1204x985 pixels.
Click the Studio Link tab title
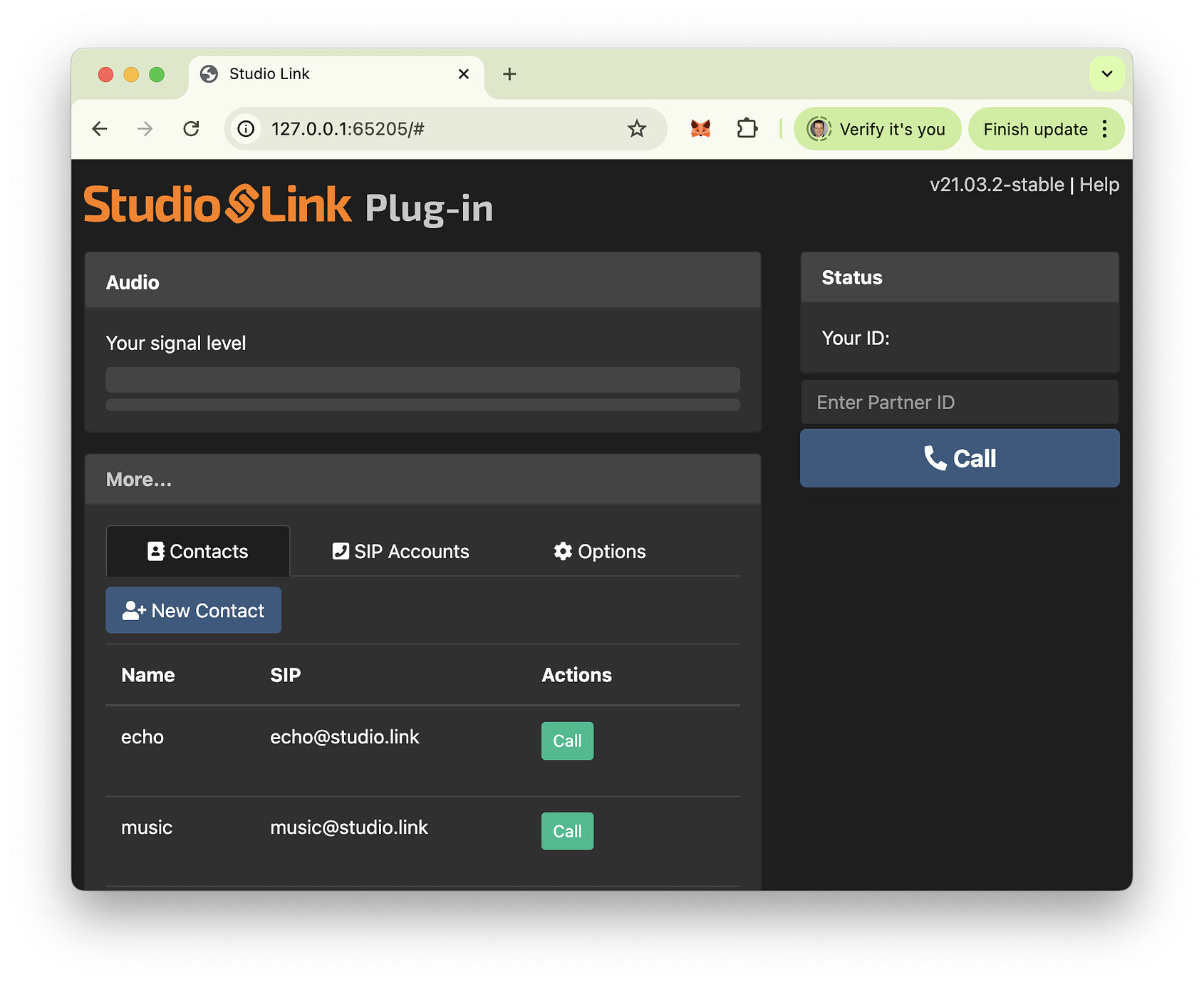(269, 74)
